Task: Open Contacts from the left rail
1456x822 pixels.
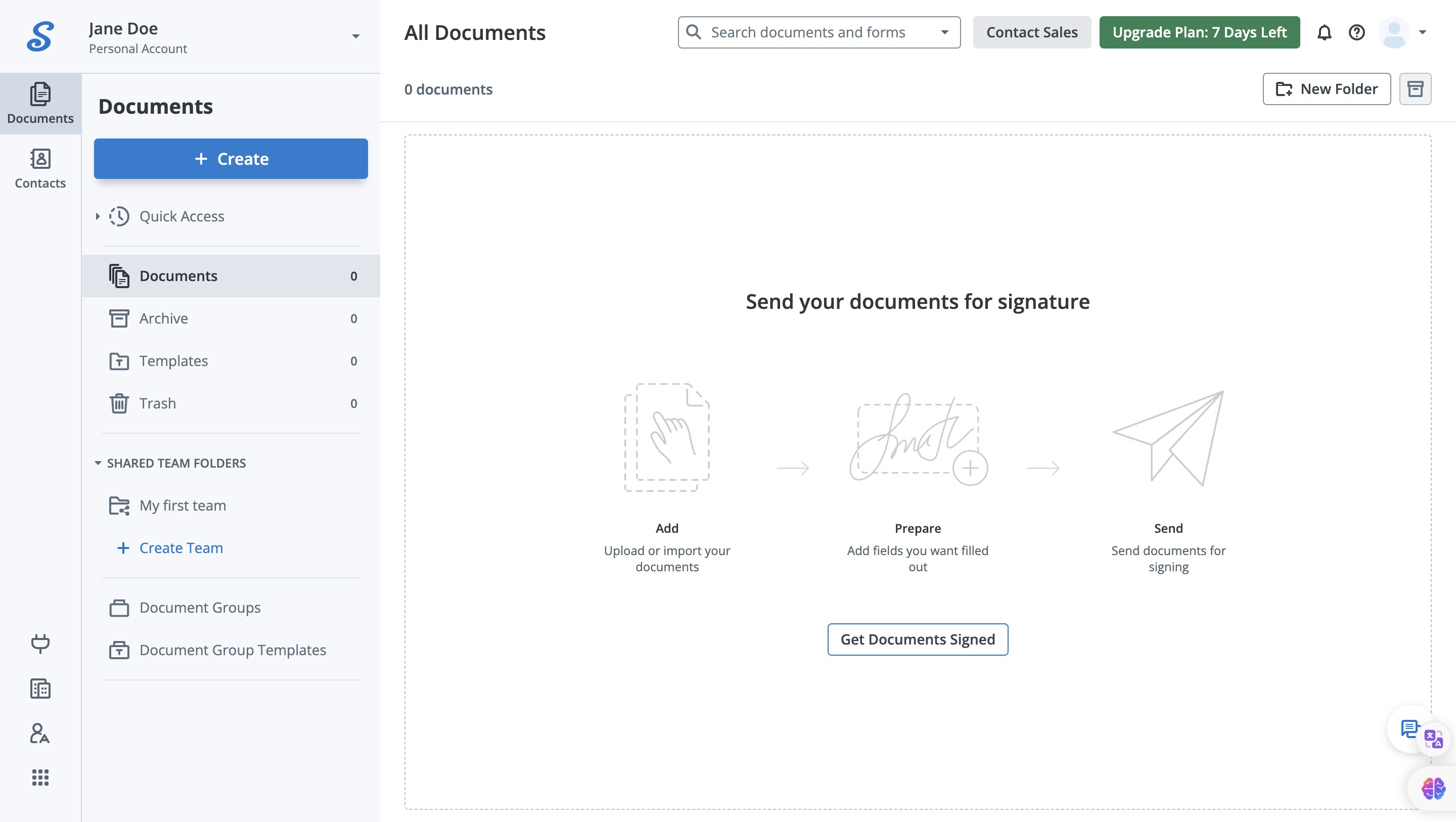Action: click(x=40, y=168)
